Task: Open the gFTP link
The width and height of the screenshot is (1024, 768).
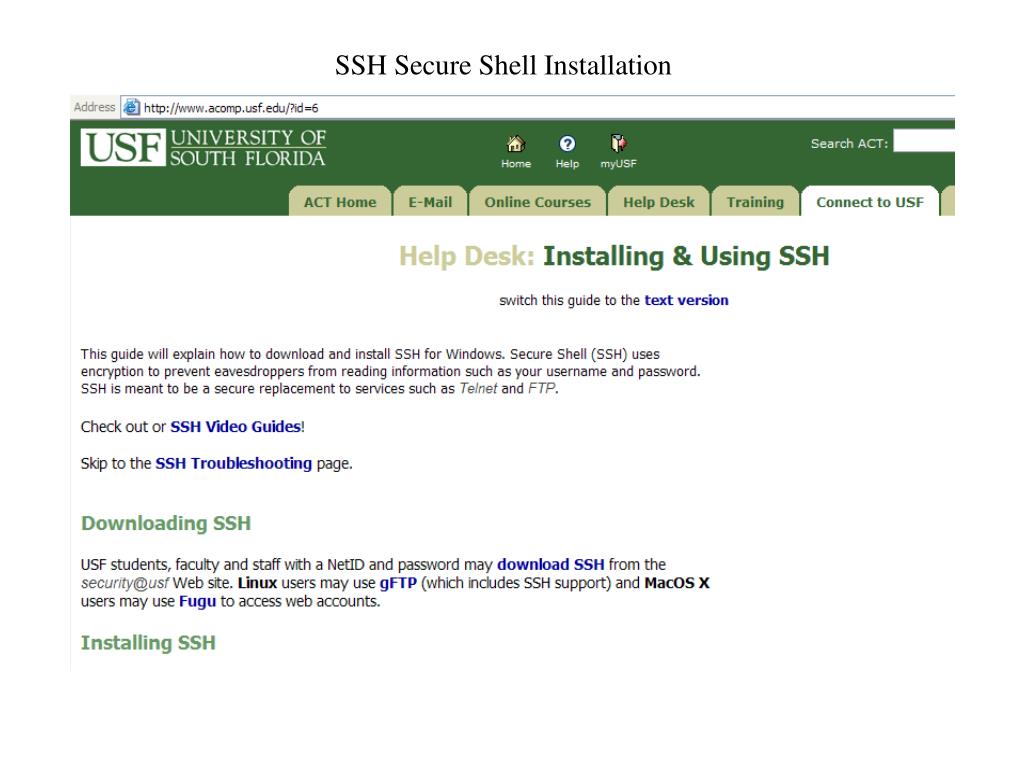Action: (398, 583)
